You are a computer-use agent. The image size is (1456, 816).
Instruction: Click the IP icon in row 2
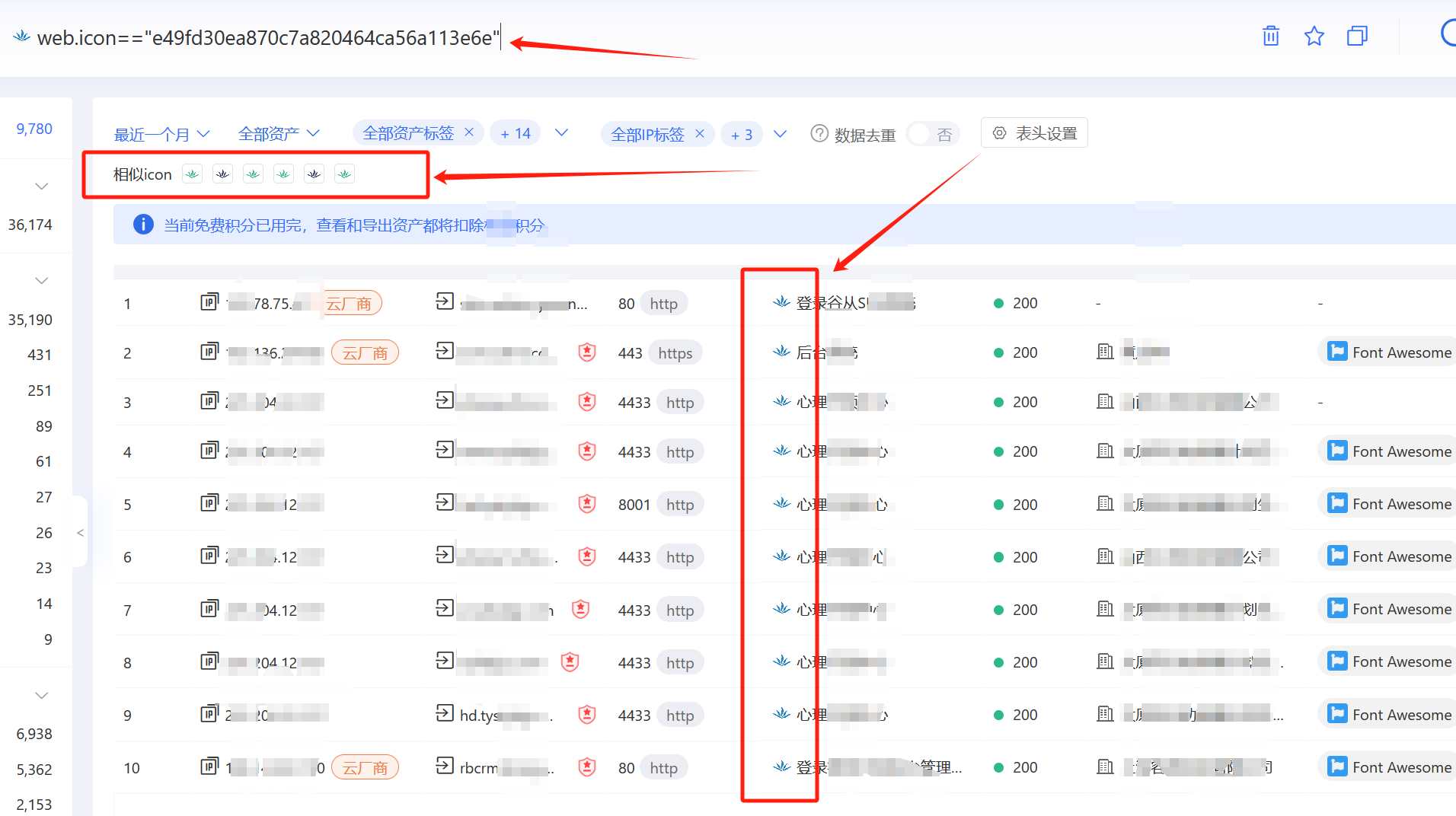tap(209, 351)
